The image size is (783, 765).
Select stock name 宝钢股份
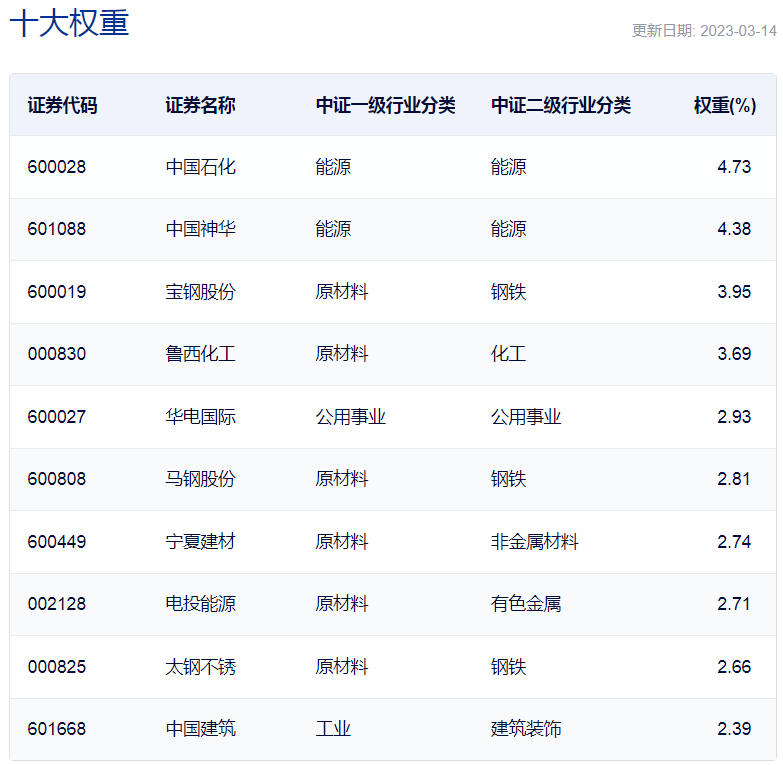click(x=200, y=292)
